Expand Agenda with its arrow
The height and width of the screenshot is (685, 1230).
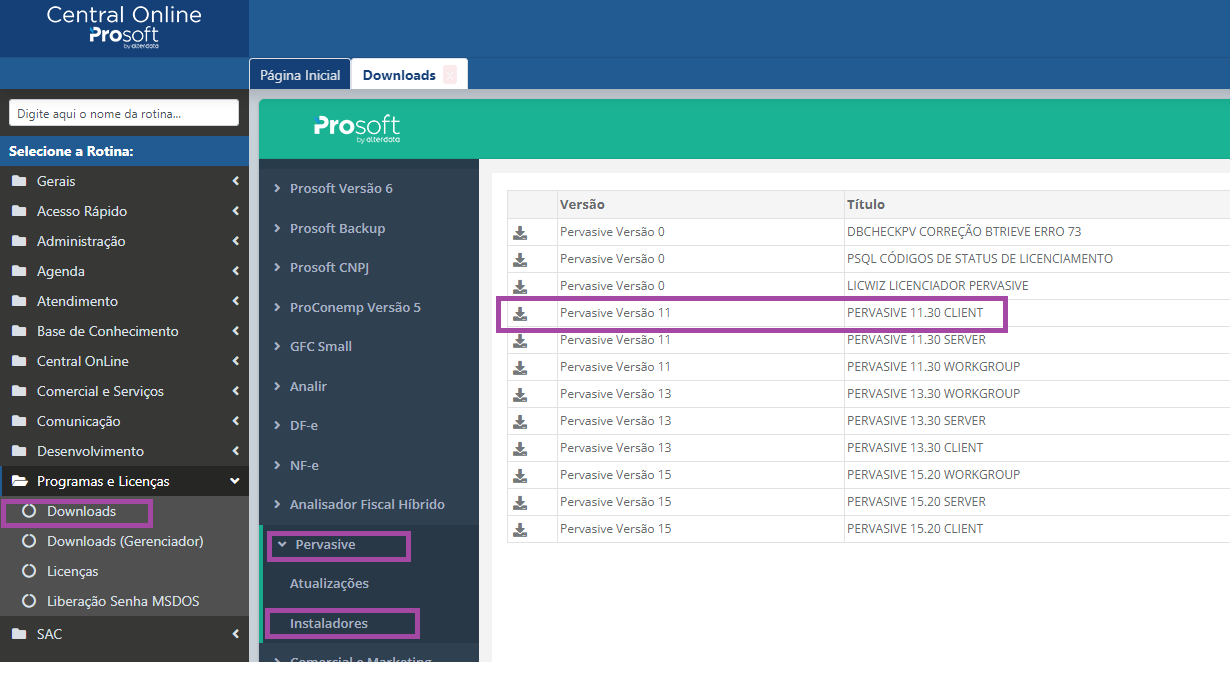coord(235,271)
